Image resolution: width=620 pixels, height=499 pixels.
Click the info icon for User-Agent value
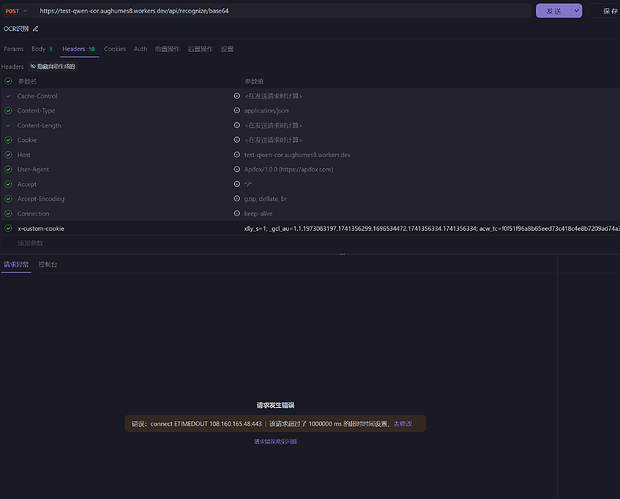click(237, 169)
